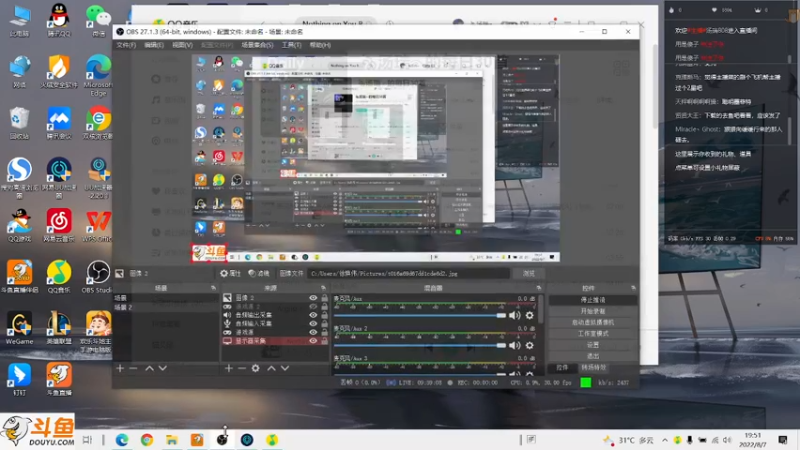Screen dimensions: 800x450
Task: Show hidden tray icons chevron
Action: 665,440
